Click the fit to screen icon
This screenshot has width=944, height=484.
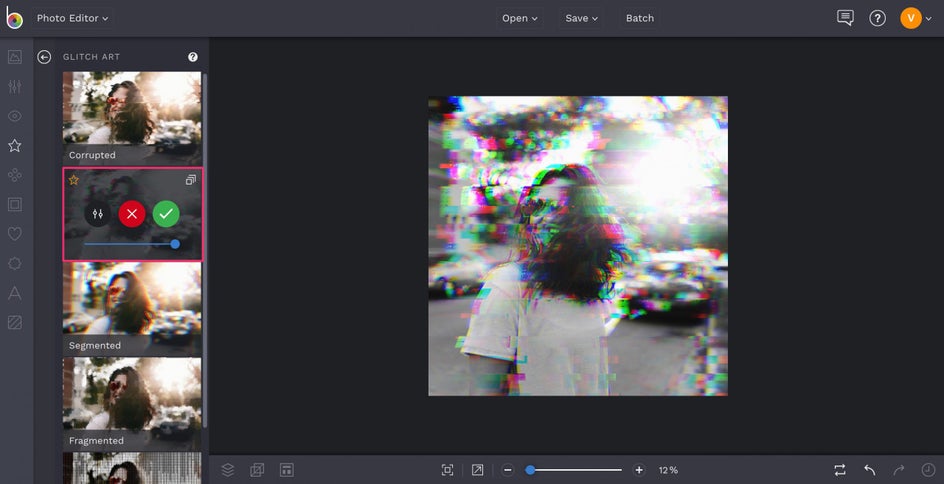[x=447, y=470]
